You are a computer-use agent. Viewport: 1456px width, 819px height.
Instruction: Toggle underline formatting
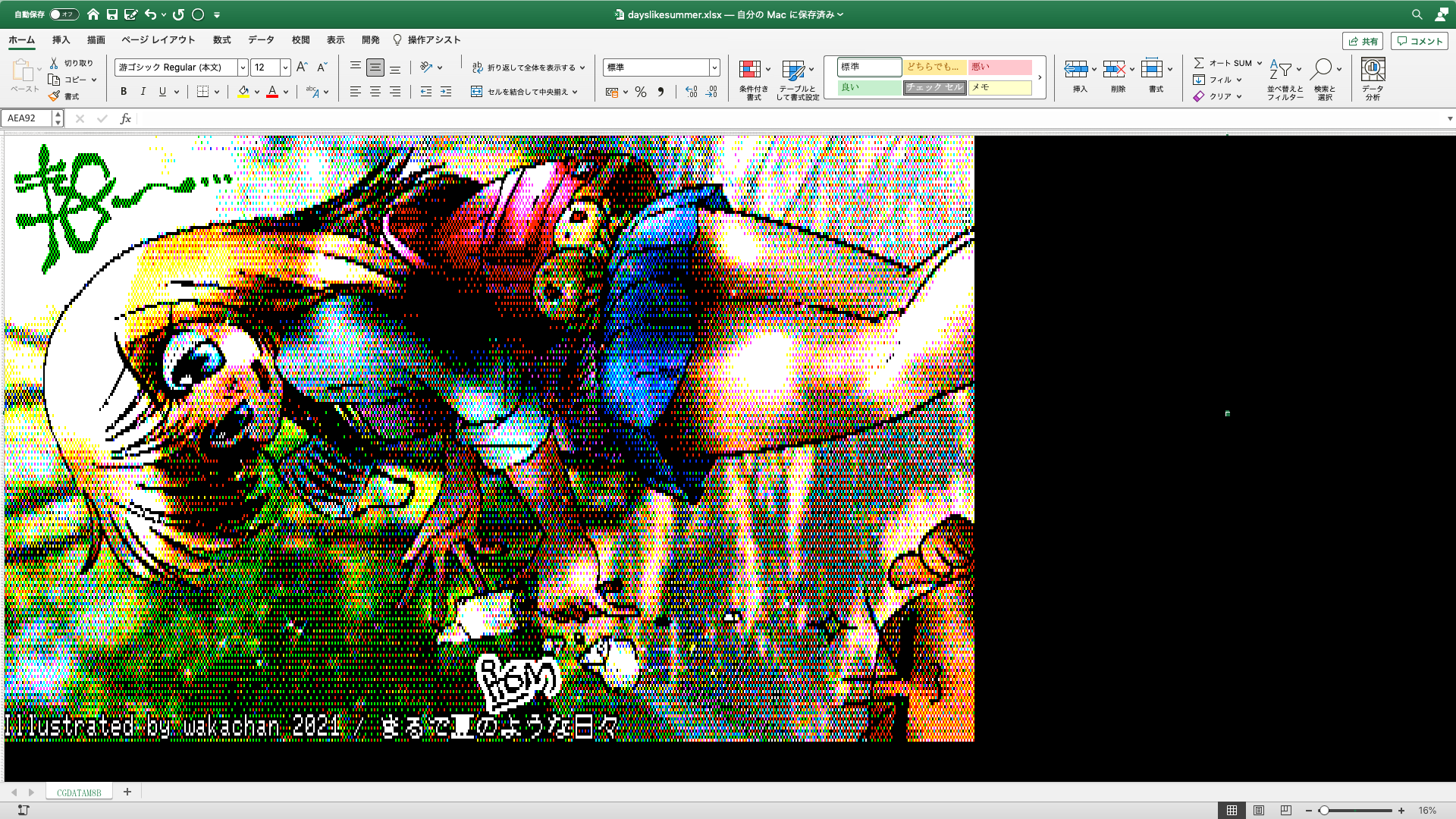click(162, 92)
